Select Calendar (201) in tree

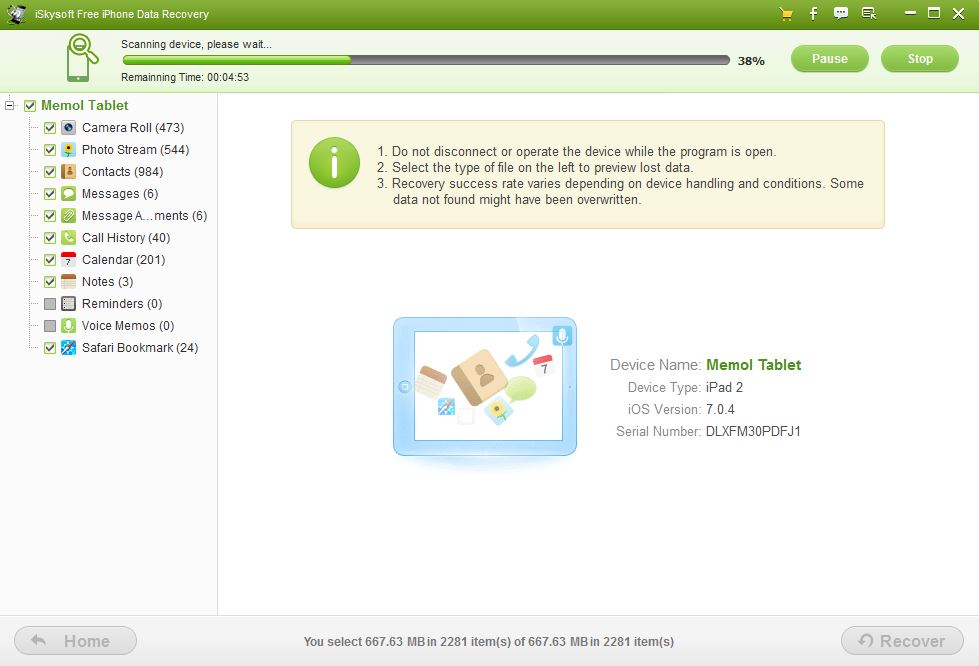pyautogui.click(x=124, y=260)
